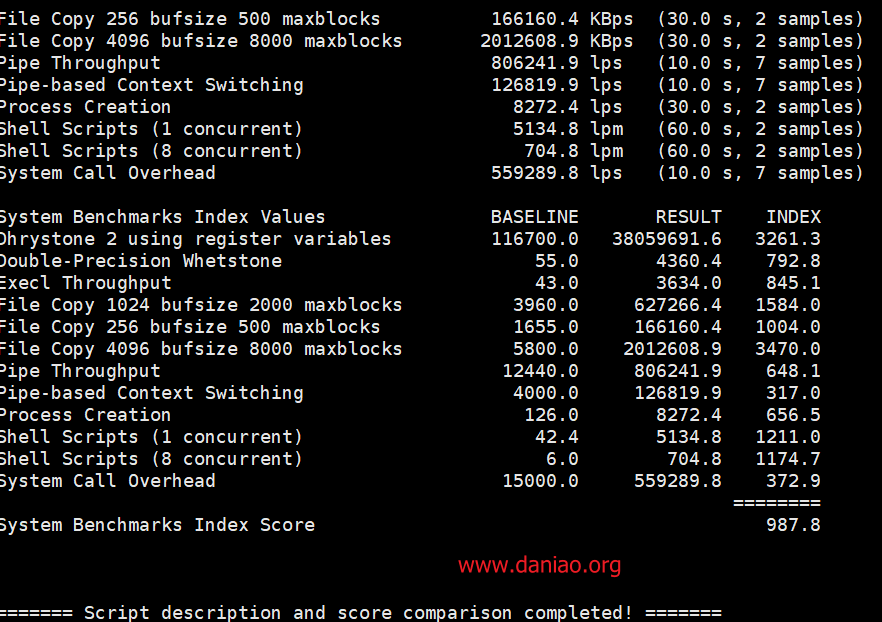The width and height of the screenshot is (882, 622).
Task: Click the Pipe-based Context Switching index 317.0
Action: [793, 393]
